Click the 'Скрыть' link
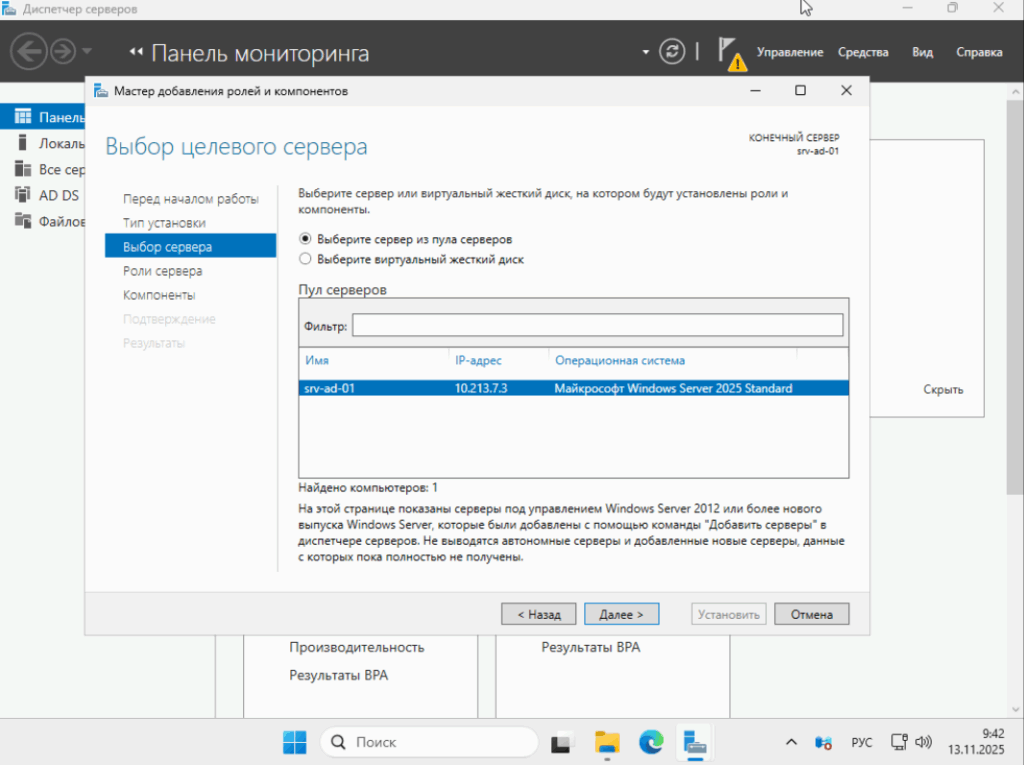 [942, 390]
